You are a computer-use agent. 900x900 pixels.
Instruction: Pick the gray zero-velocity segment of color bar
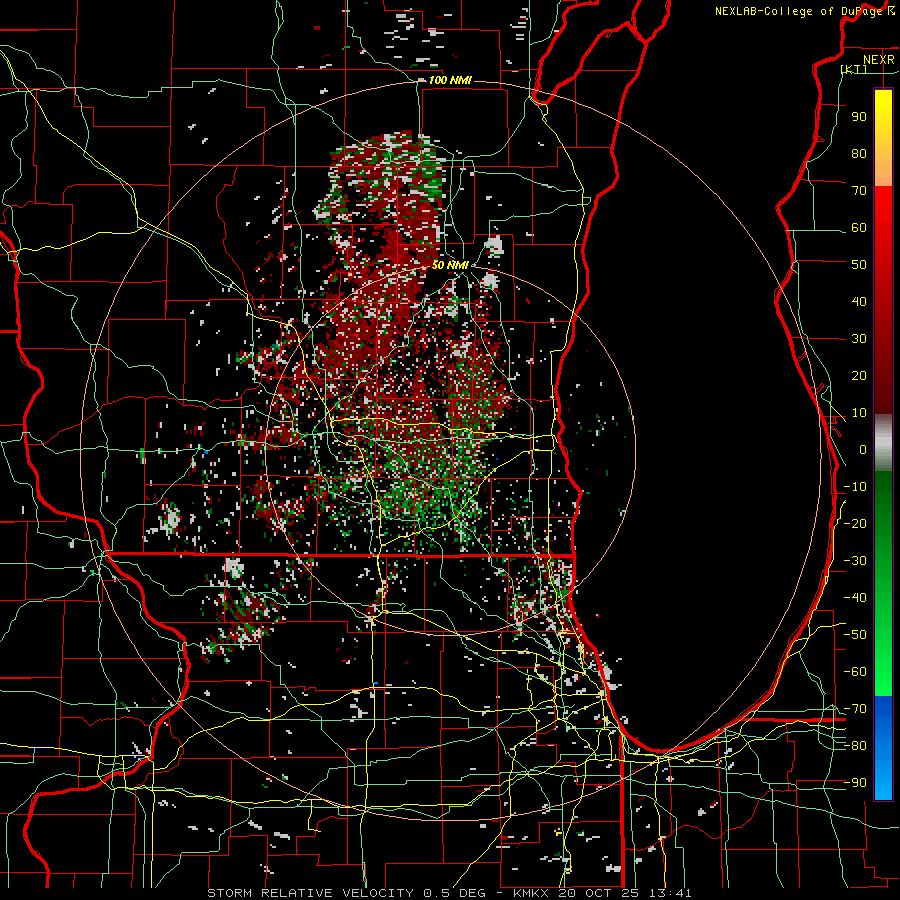click(x=883, y=443)
